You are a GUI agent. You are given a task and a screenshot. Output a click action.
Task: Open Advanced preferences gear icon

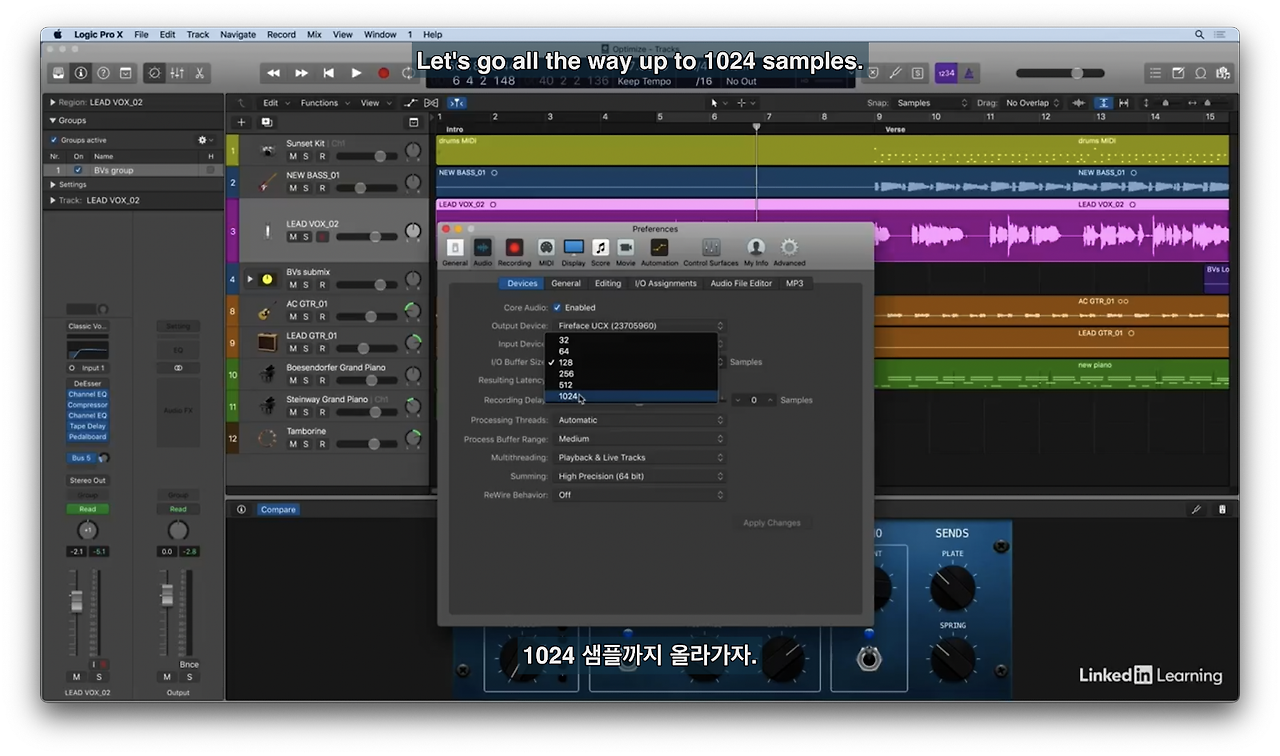789,251
